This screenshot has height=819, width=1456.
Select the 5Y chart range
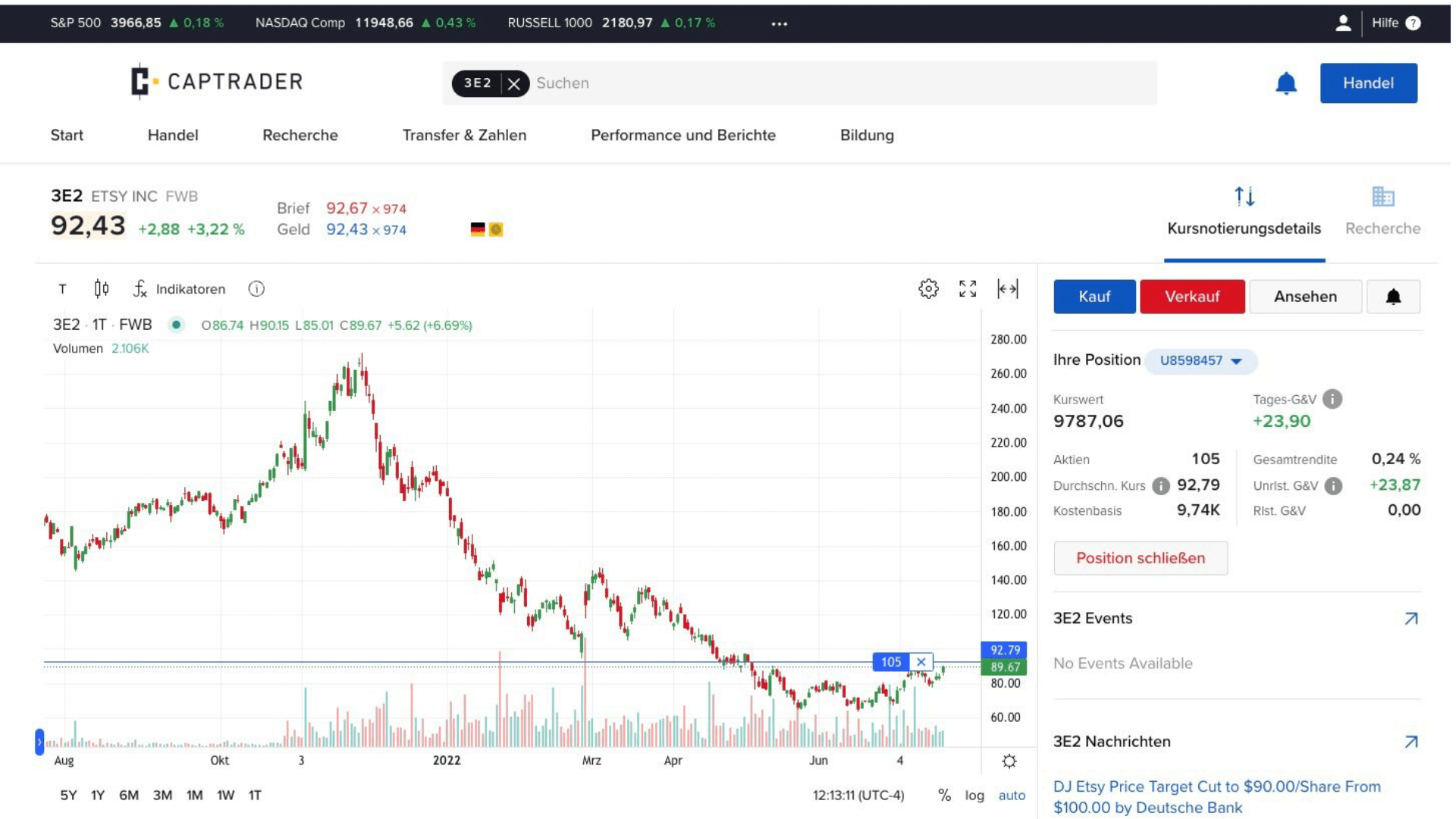coord(68,795)
